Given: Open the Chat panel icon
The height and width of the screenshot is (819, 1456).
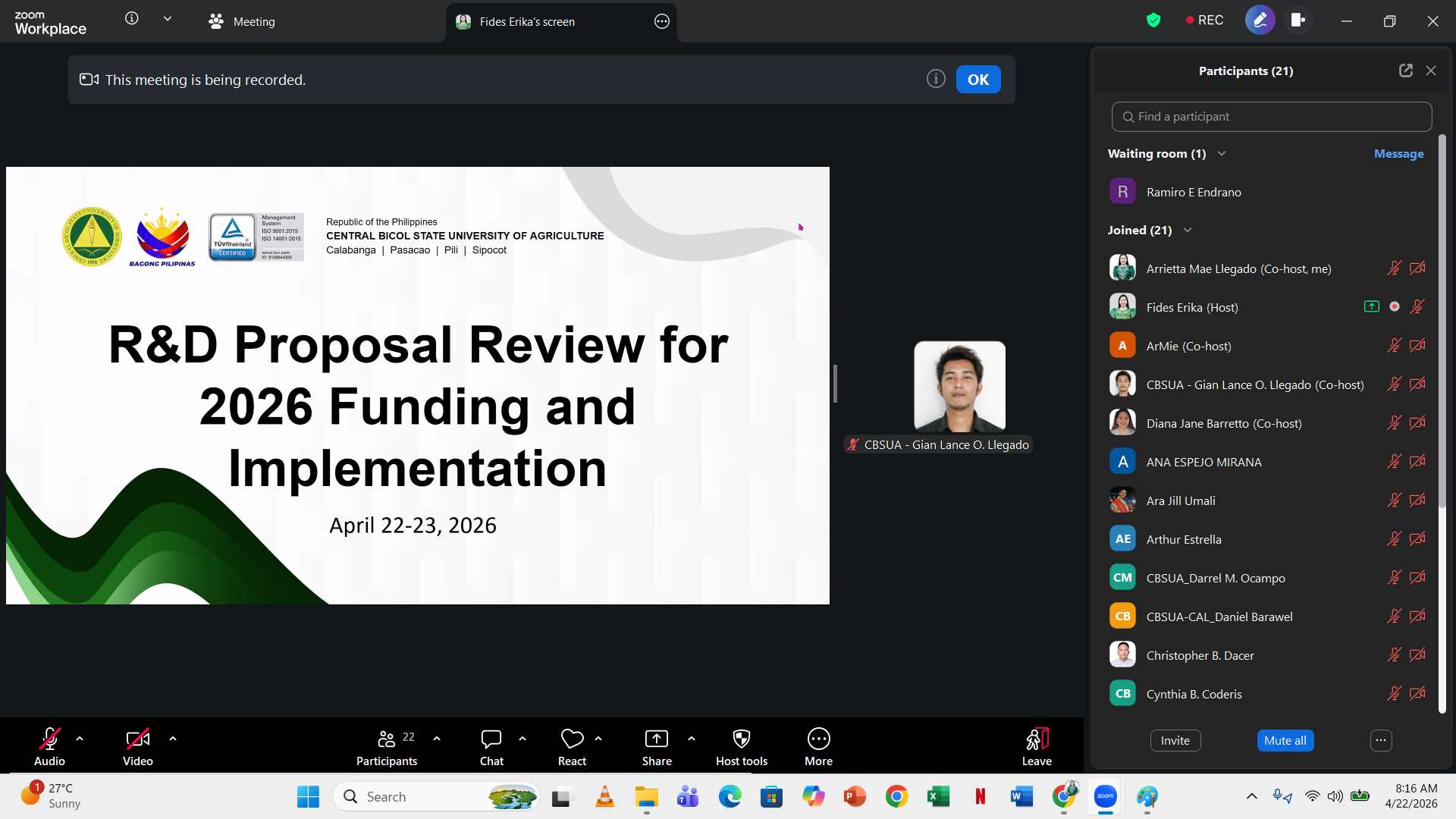Looking at the screenshot, I should (491, 739).
